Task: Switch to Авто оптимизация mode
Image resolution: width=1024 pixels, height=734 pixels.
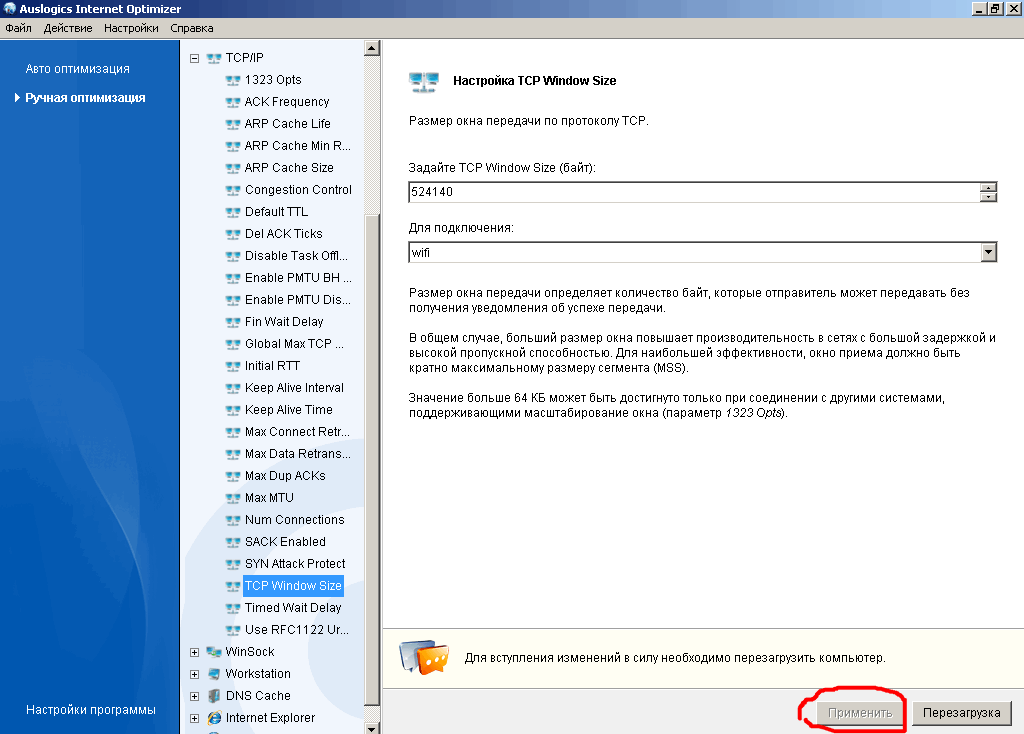Action: click(x=78, y=69)
